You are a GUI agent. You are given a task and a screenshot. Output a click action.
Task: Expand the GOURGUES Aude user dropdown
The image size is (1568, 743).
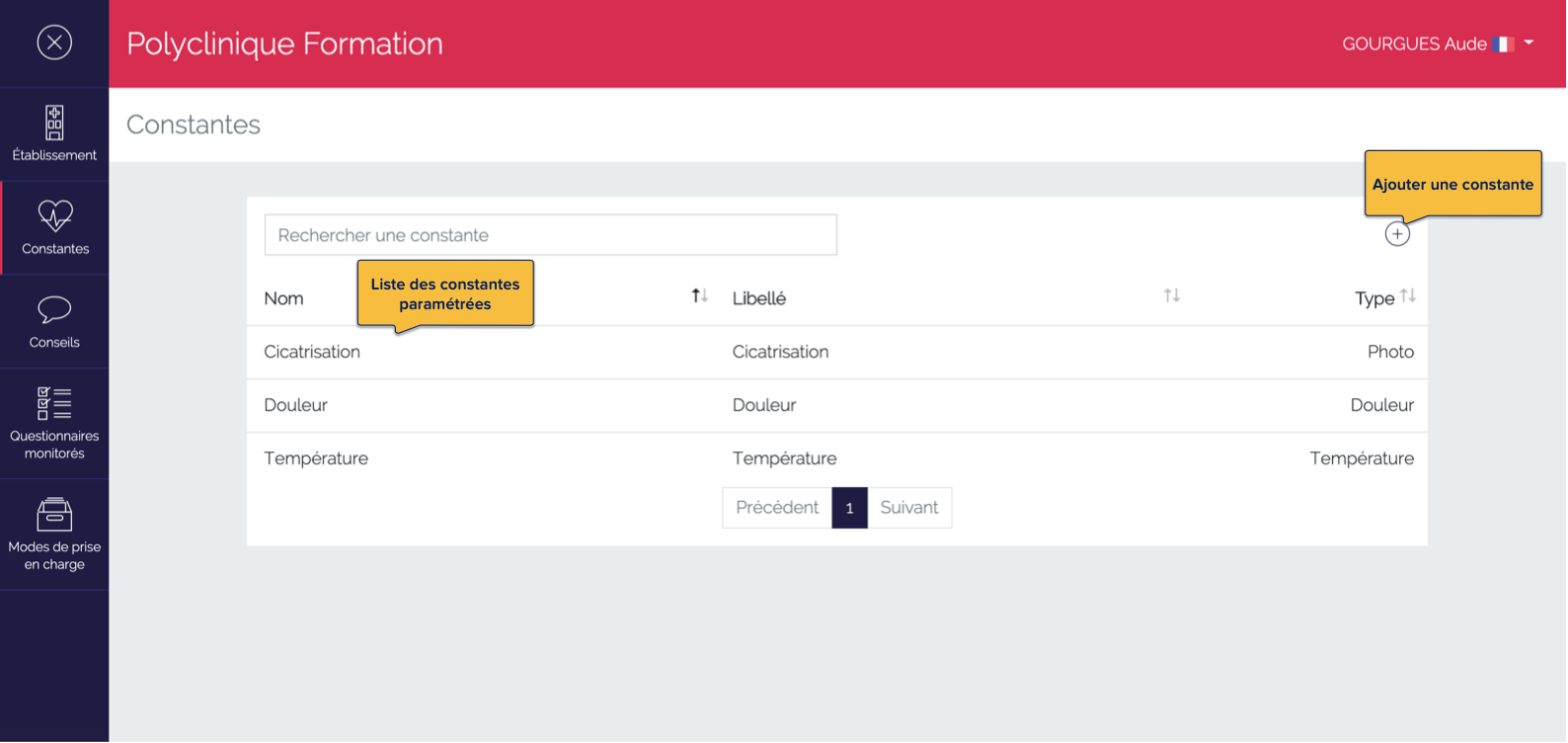click(1529, 43)
